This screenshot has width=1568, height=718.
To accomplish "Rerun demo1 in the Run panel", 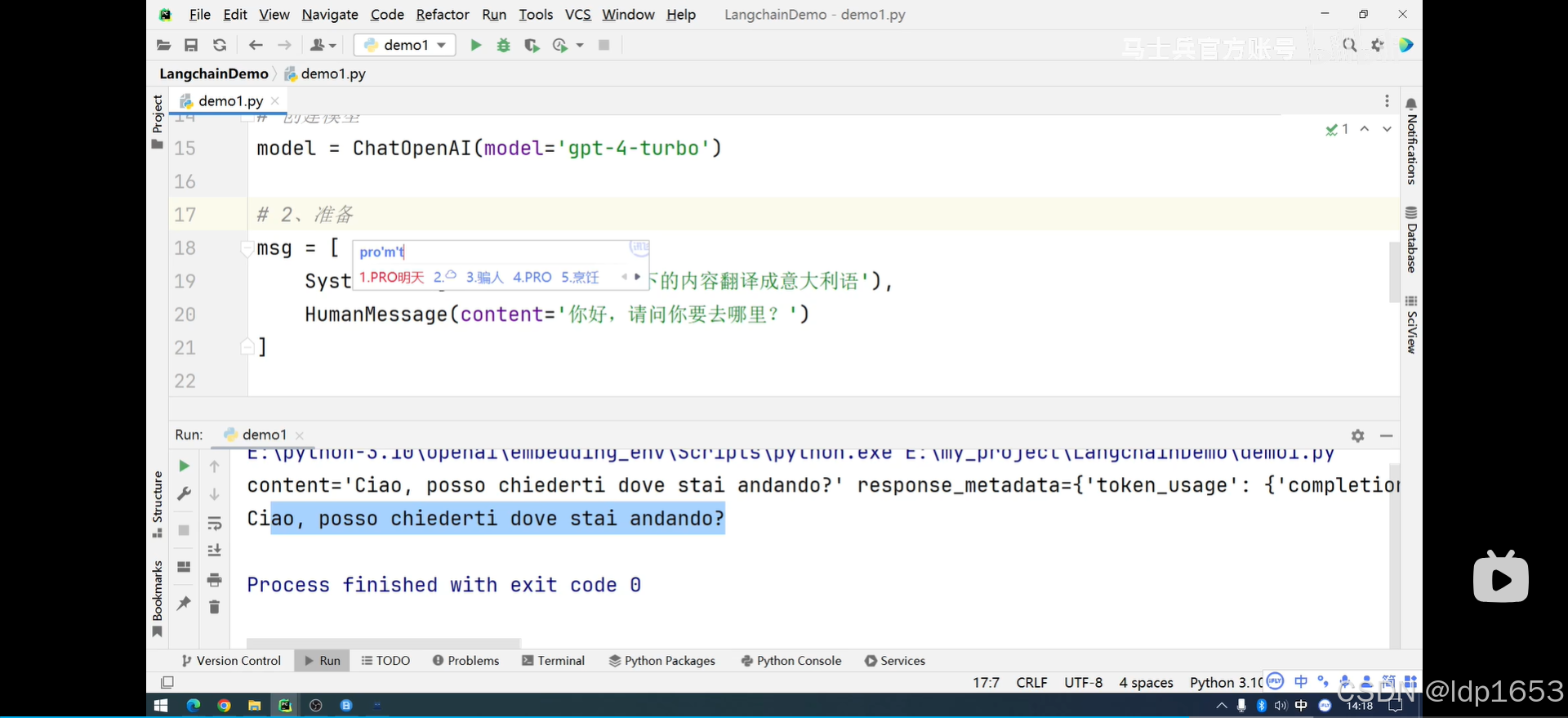I will click(185, 466).
